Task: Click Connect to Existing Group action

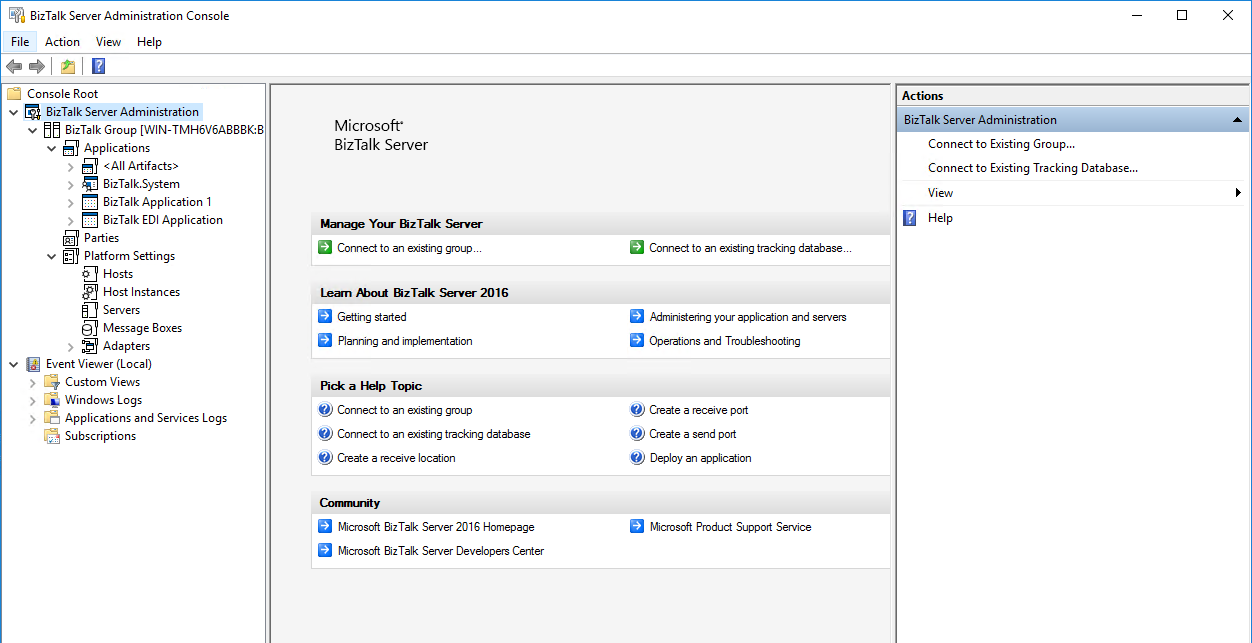Action: [x=1001, y=144]
